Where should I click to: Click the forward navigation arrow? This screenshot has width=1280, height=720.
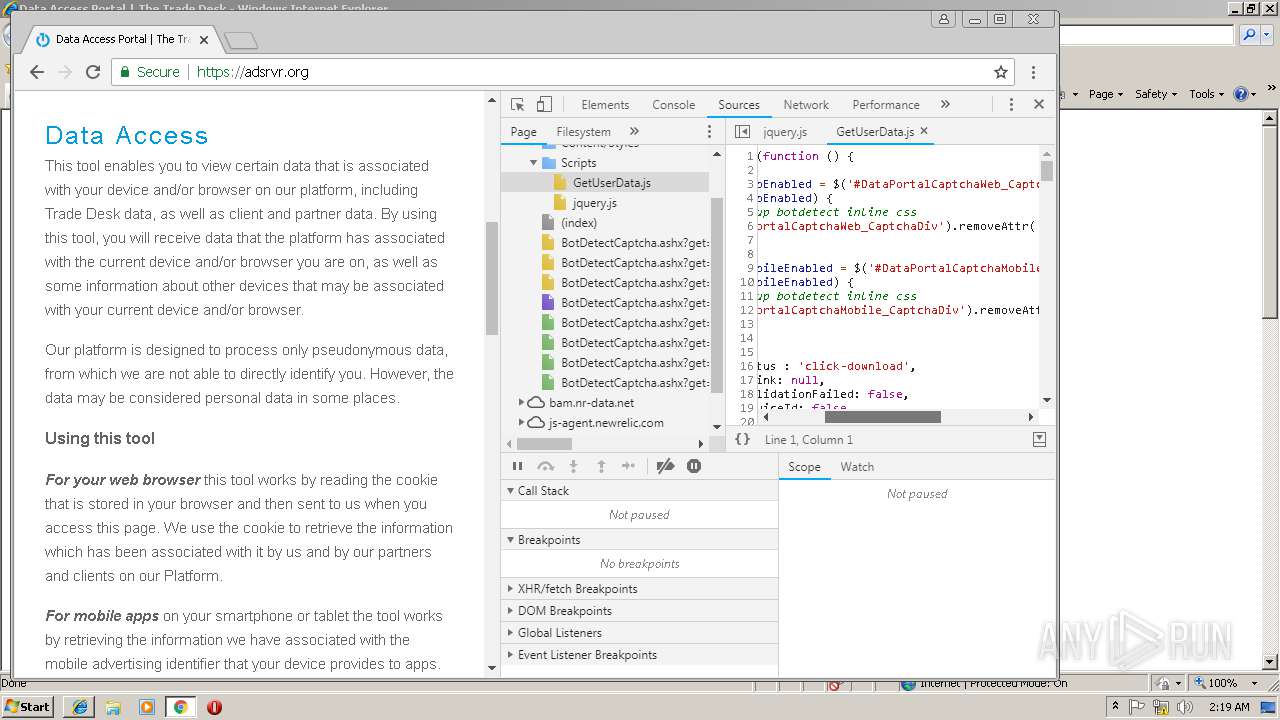65,72
